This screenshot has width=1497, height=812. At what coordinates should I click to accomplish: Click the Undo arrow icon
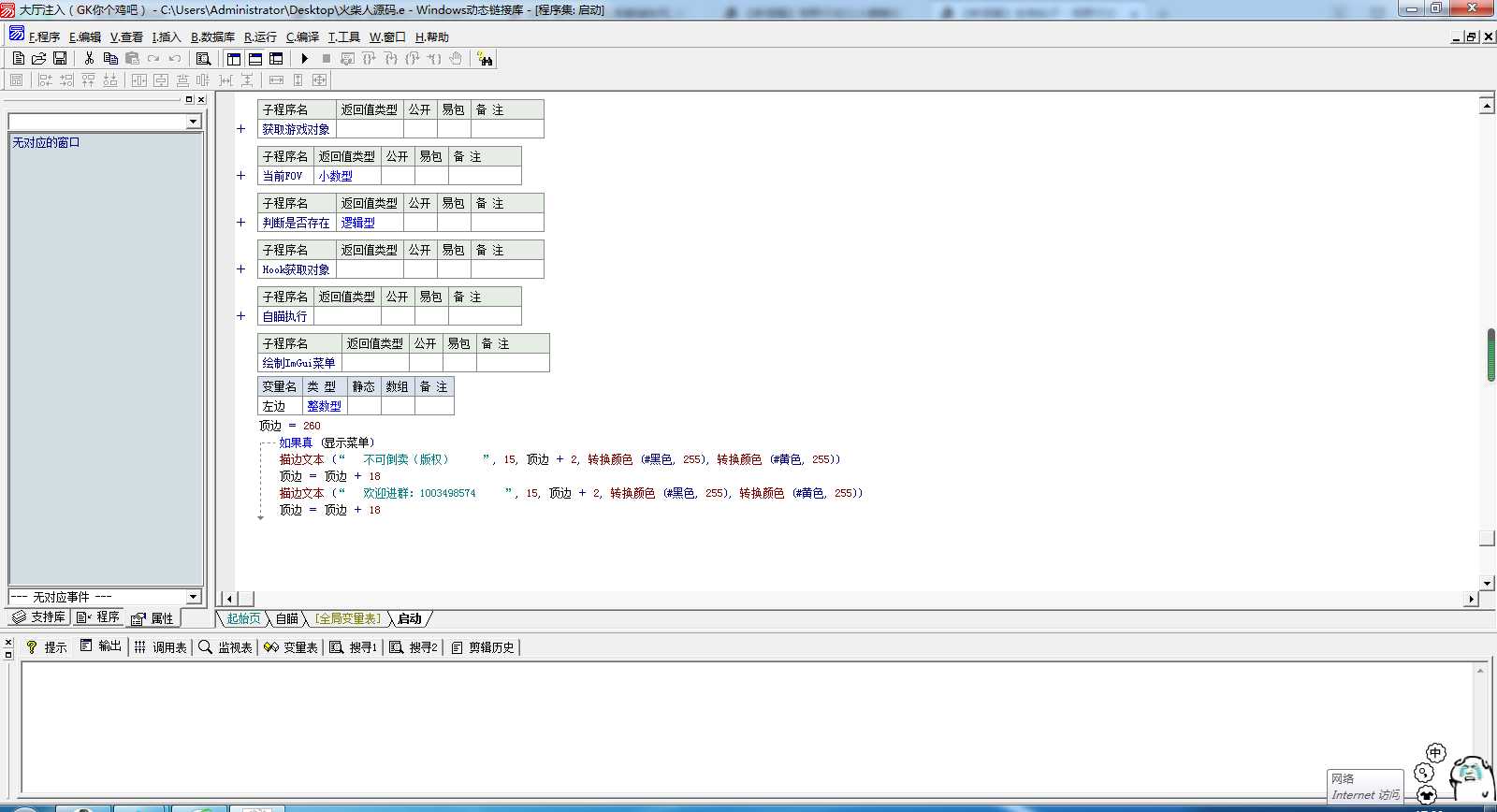[175, 58]
